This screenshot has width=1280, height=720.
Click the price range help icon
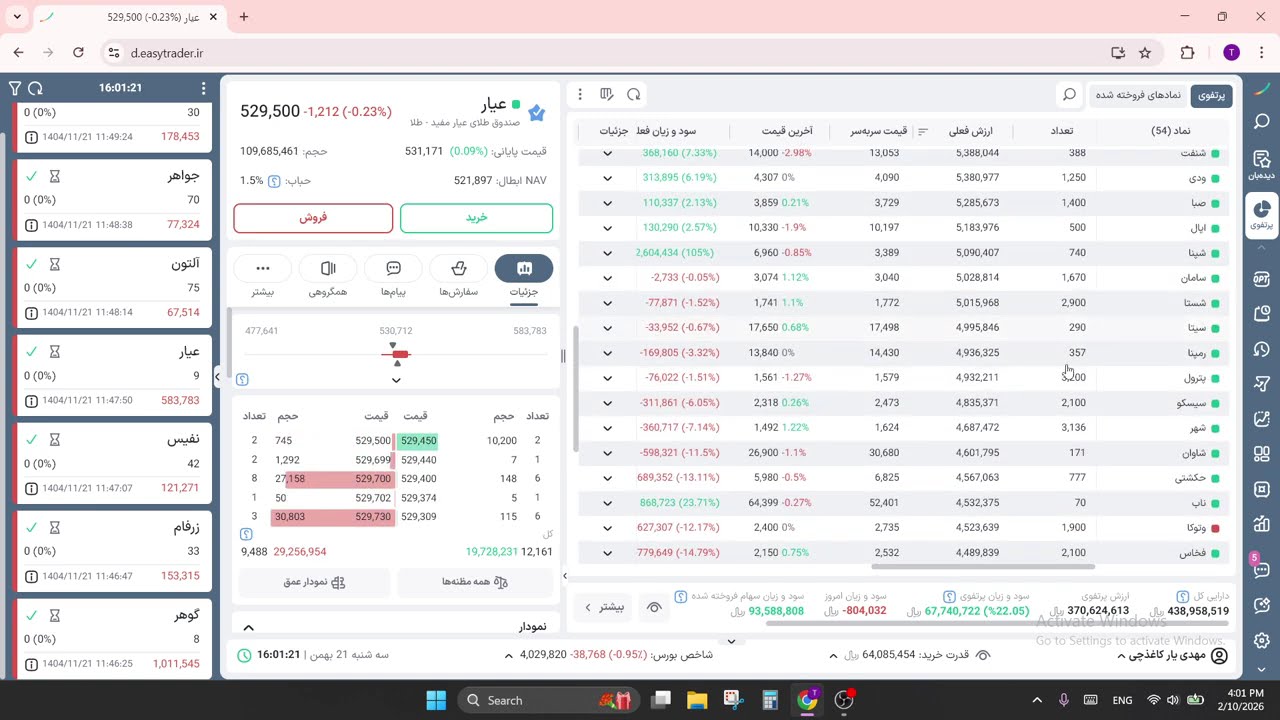pos(242,379)
